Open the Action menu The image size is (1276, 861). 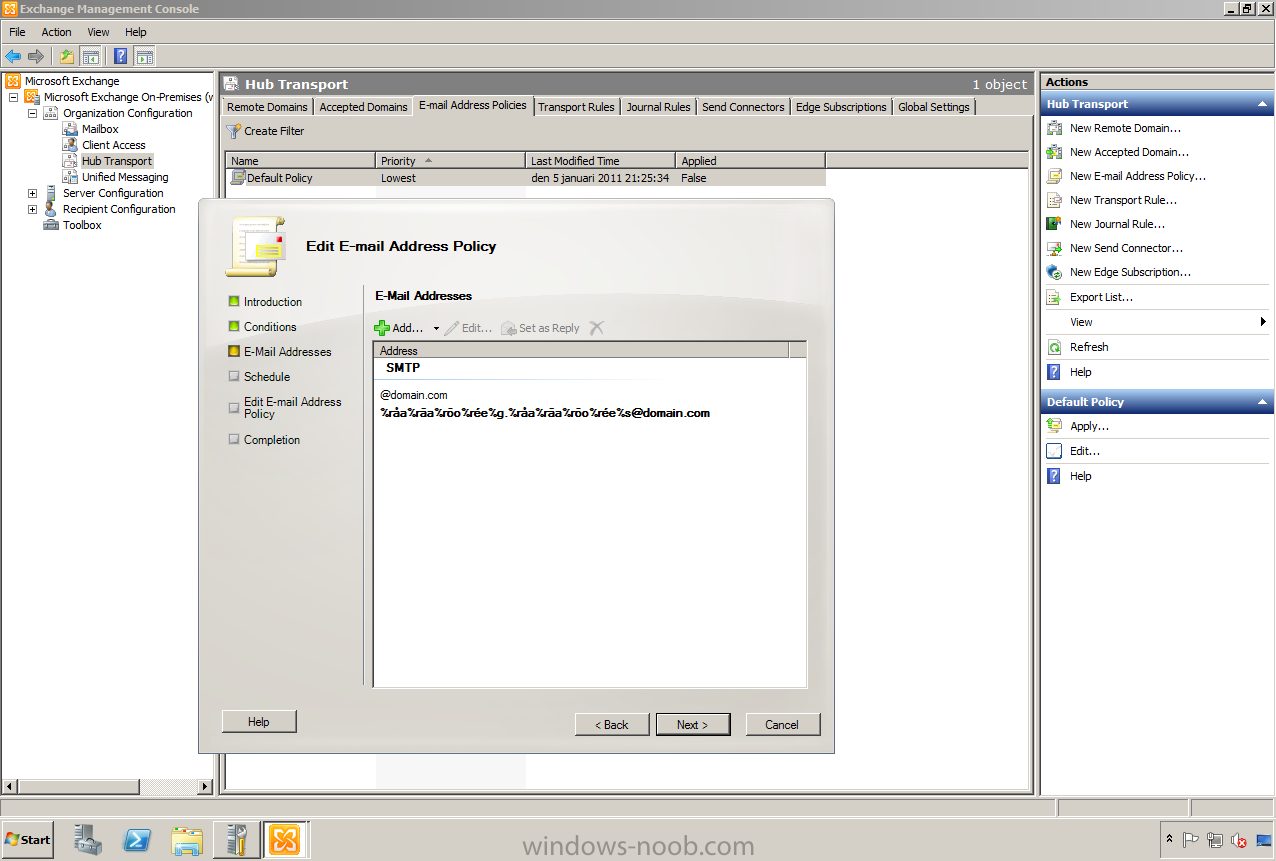pos(56,32)
